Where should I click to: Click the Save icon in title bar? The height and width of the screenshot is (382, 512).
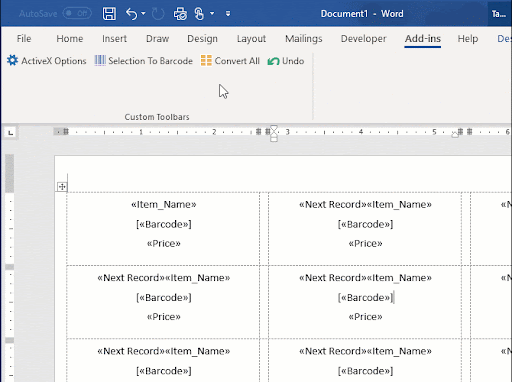click(x=109, y=14)
